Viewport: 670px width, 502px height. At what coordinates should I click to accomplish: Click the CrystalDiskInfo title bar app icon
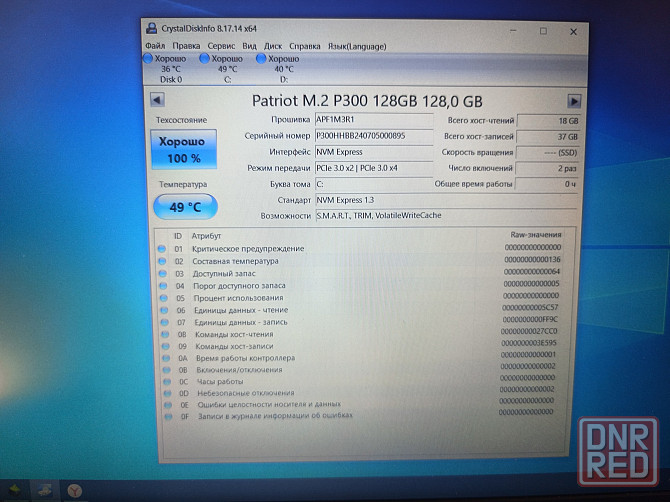151,28
